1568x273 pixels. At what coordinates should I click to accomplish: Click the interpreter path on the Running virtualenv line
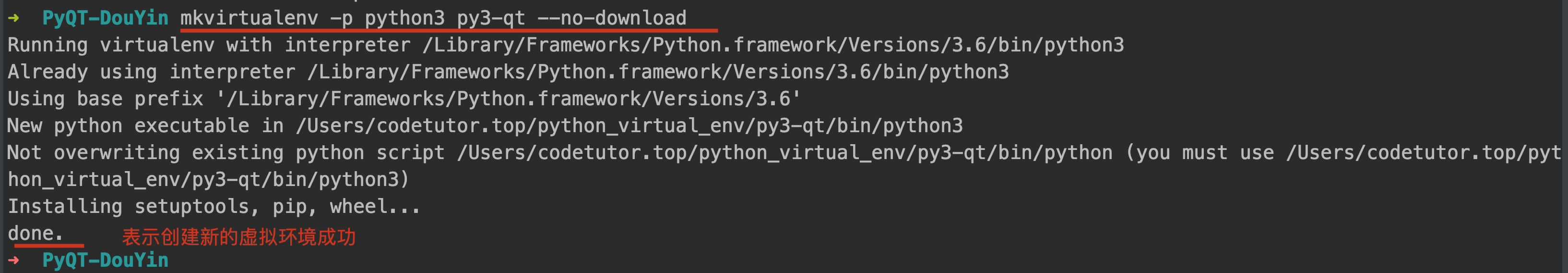(772, 45)
